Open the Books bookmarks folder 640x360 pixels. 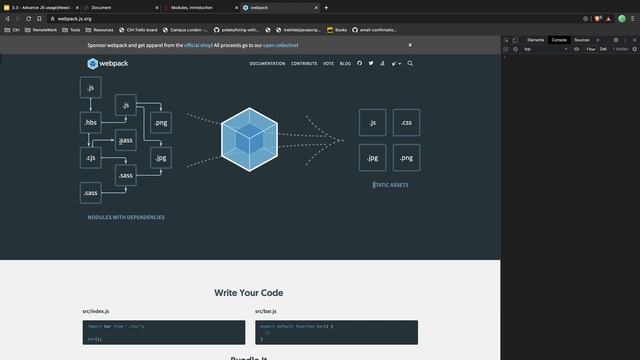click(x=337, y=30)
